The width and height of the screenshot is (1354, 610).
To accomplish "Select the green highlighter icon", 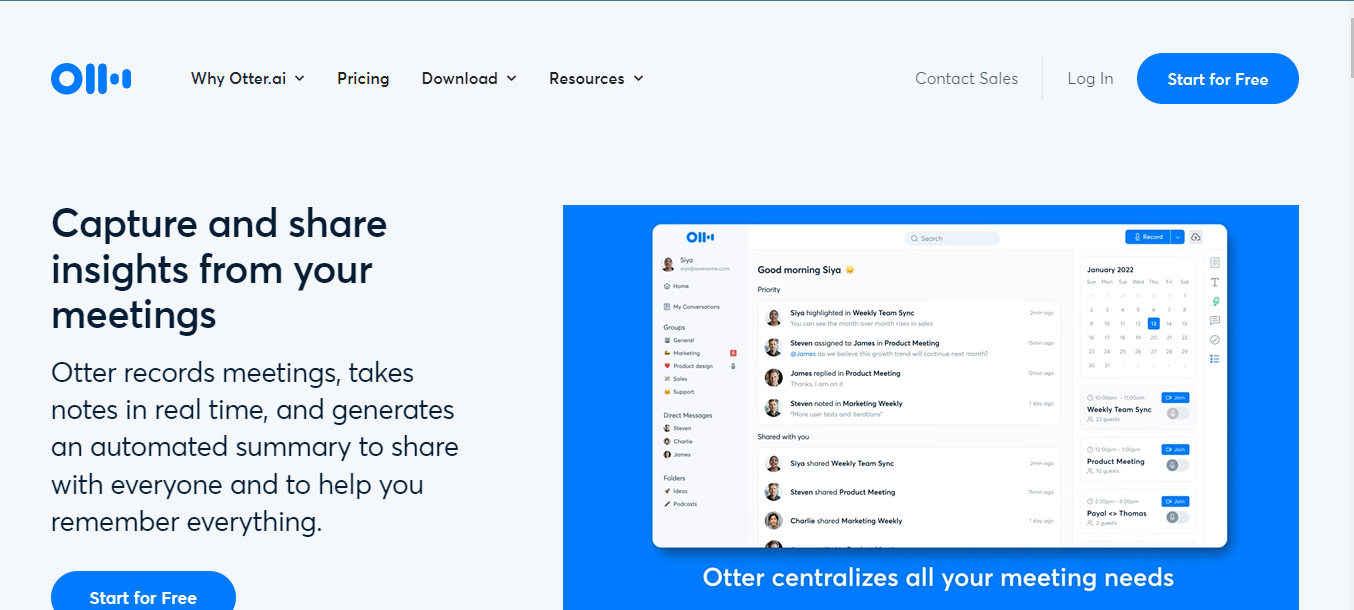I will 1215,301.
